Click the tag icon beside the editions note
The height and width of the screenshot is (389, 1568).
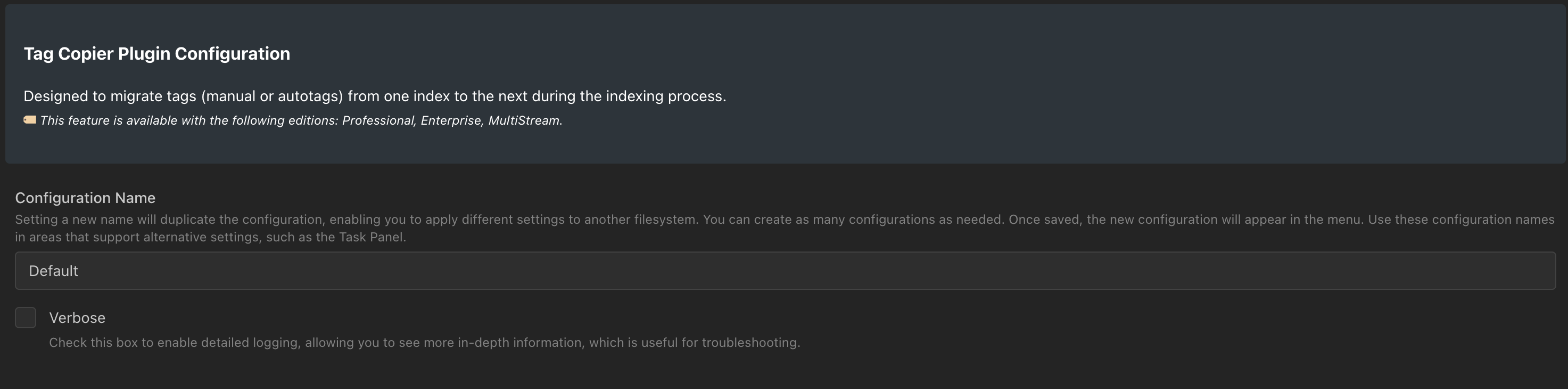pyautogui.click(x=30, y=120)
